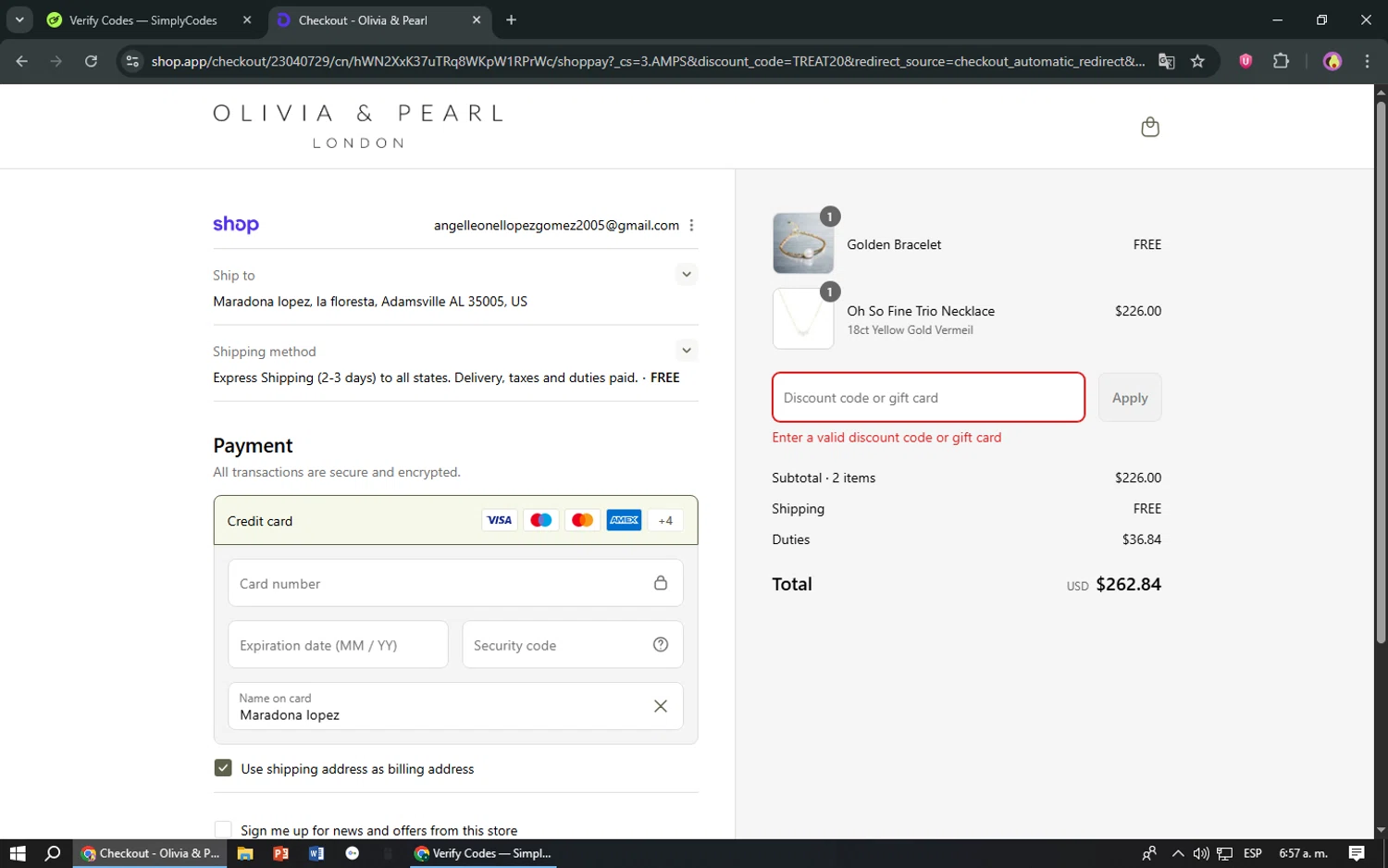Show security code help icon
The image size is (1388, 868).
point(661,645)
